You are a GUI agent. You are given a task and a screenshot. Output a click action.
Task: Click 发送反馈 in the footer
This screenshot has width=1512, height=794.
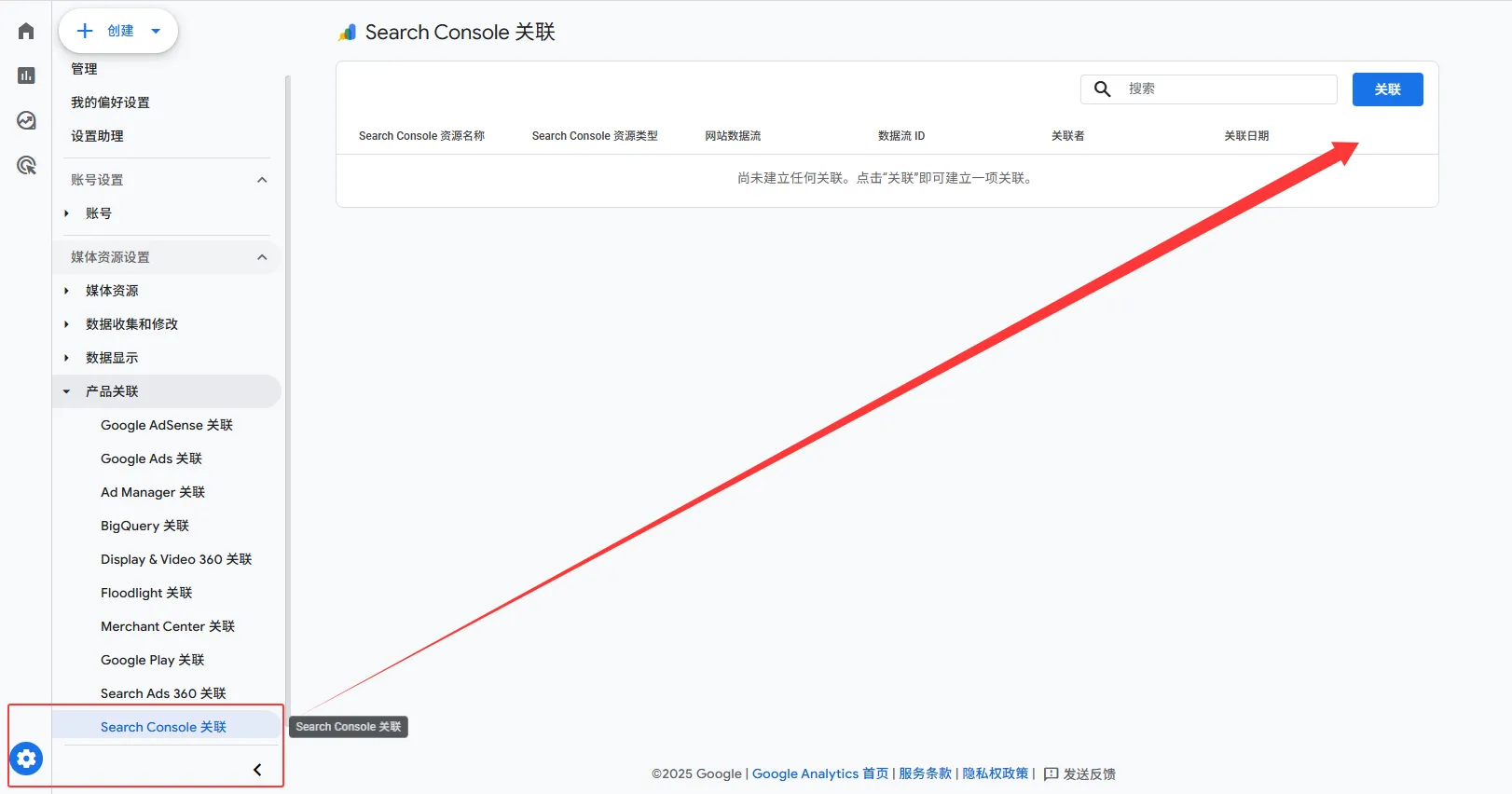[1089, 773]
